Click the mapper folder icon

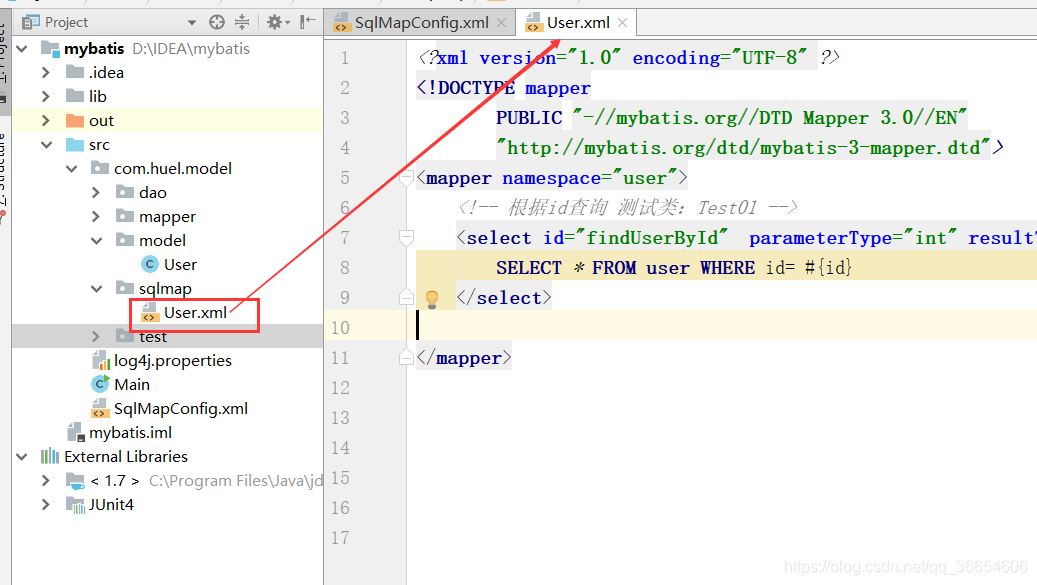(125, 215)
